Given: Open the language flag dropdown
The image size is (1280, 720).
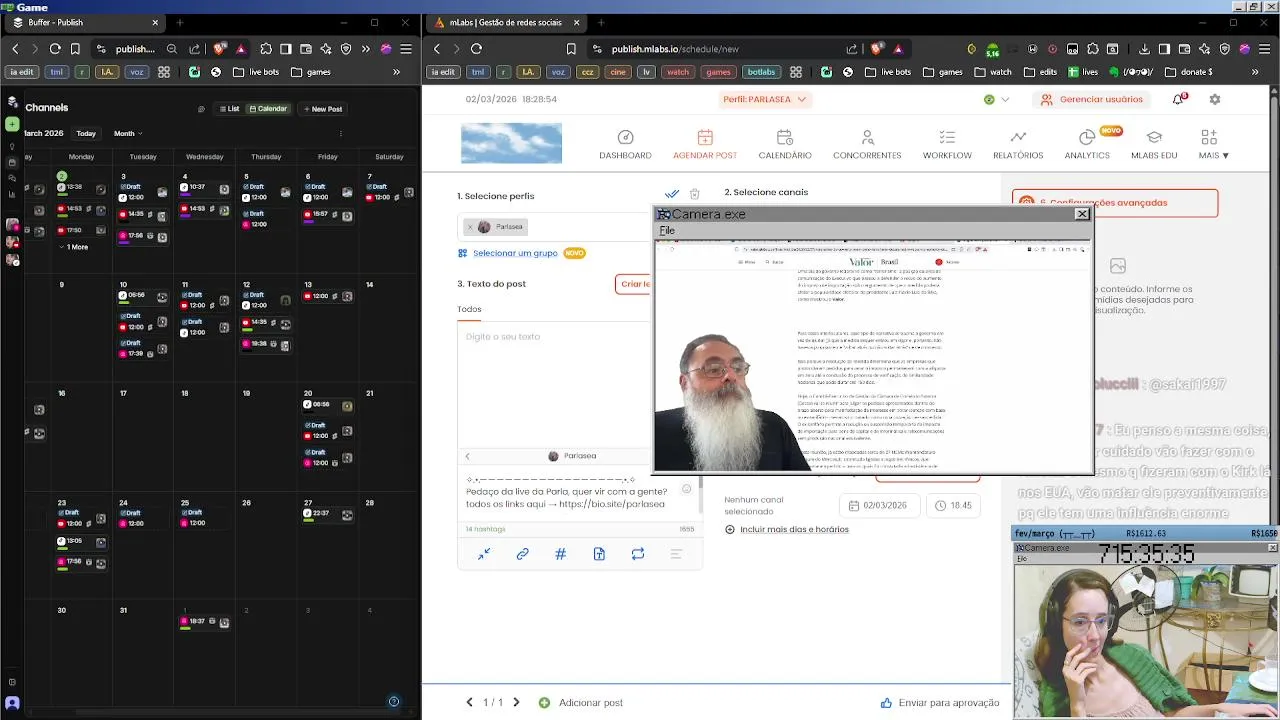Looking at the screenshot, I should point(996,99).
